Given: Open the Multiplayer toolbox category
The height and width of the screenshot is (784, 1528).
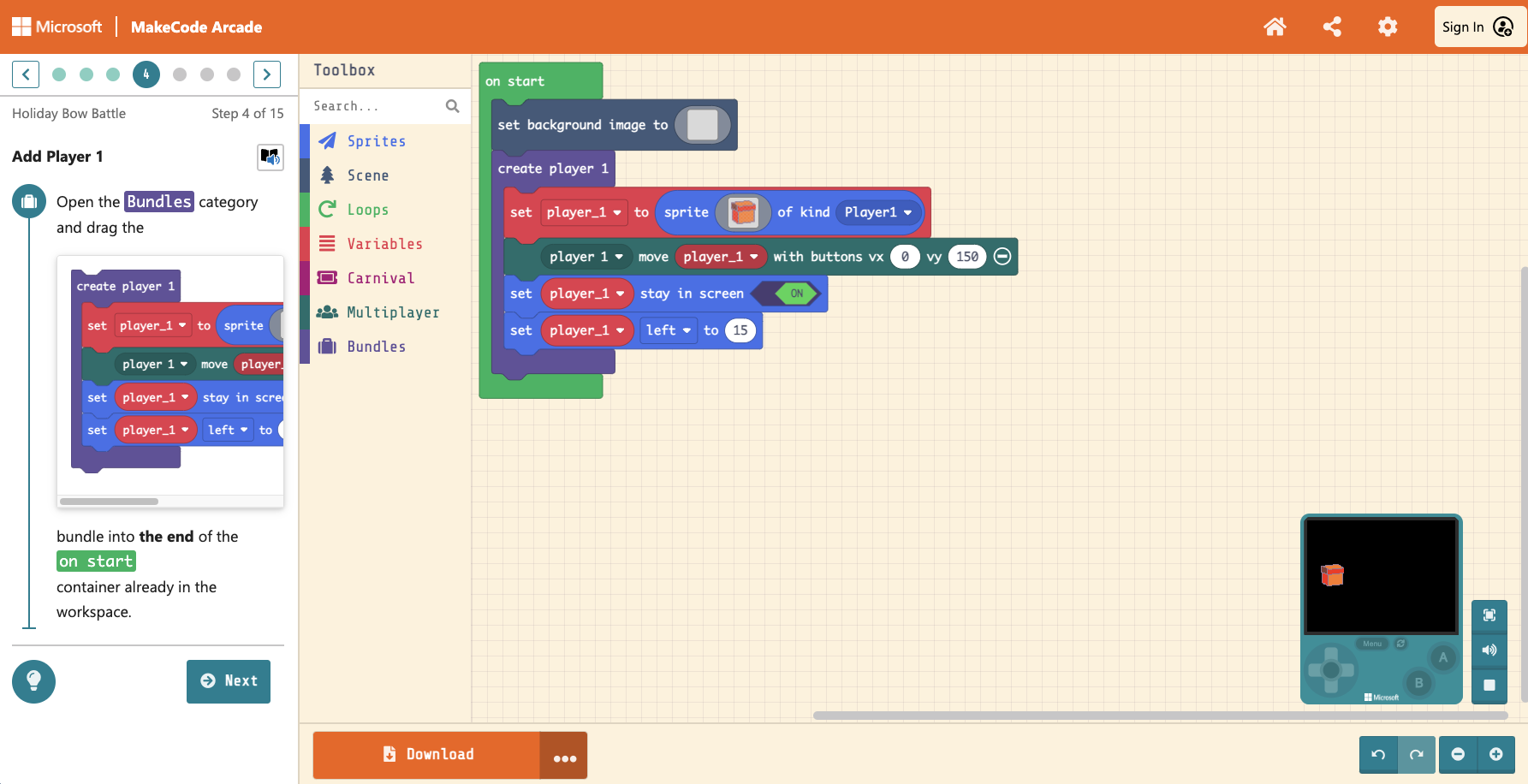Looking at the screenshot, I should (385, 312).
